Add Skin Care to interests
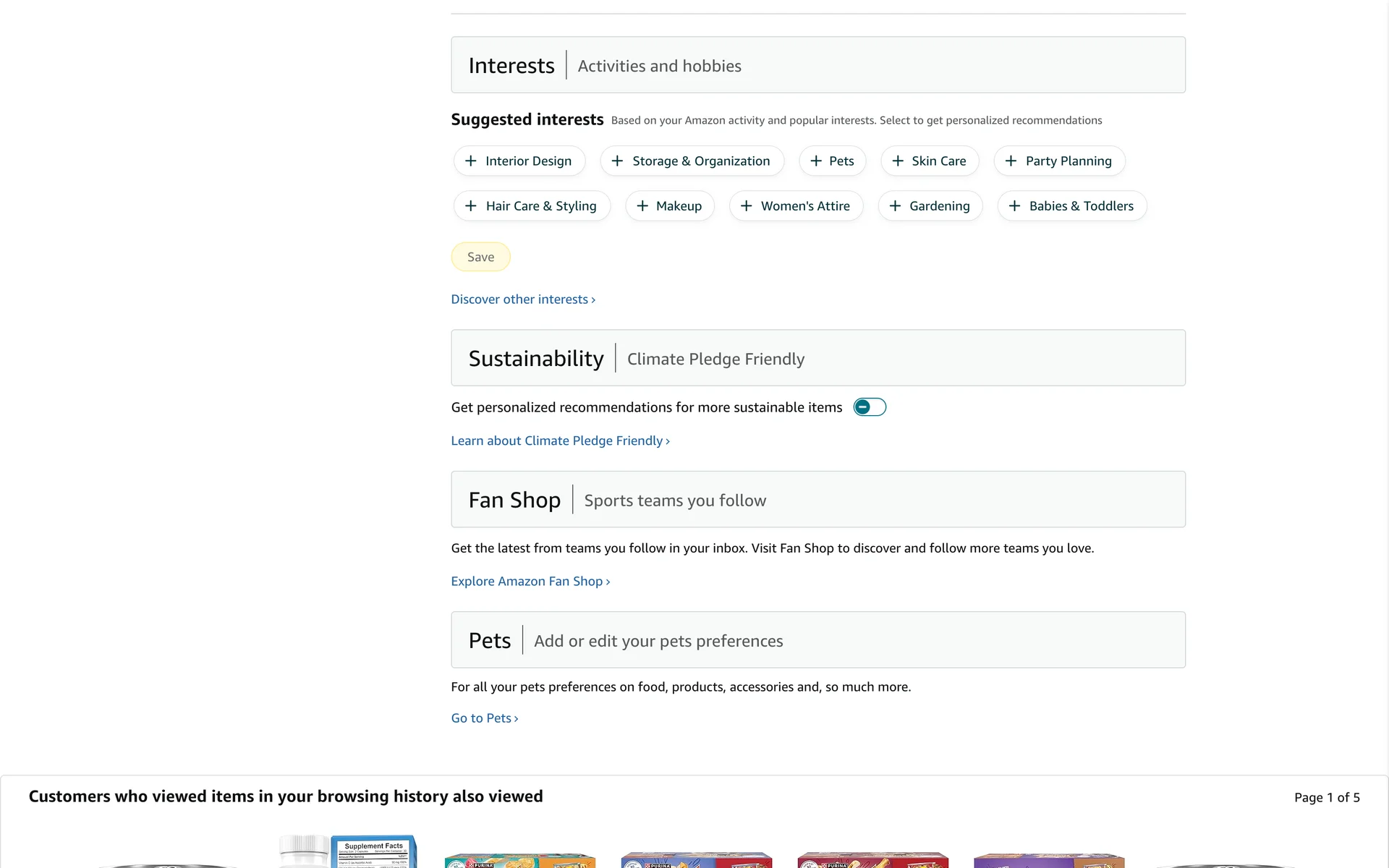This screenshot has width=1389, height=868. 929,161
